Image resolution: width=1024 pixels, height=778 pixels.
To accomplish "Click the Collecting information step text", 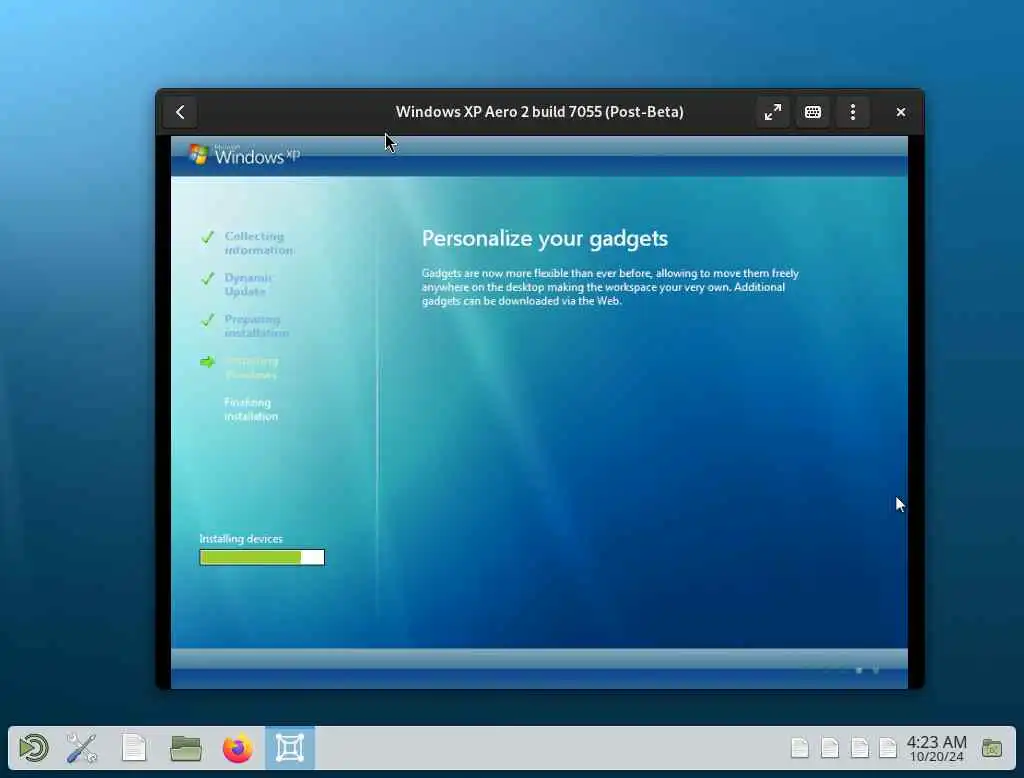I will [x=259, y=243].
